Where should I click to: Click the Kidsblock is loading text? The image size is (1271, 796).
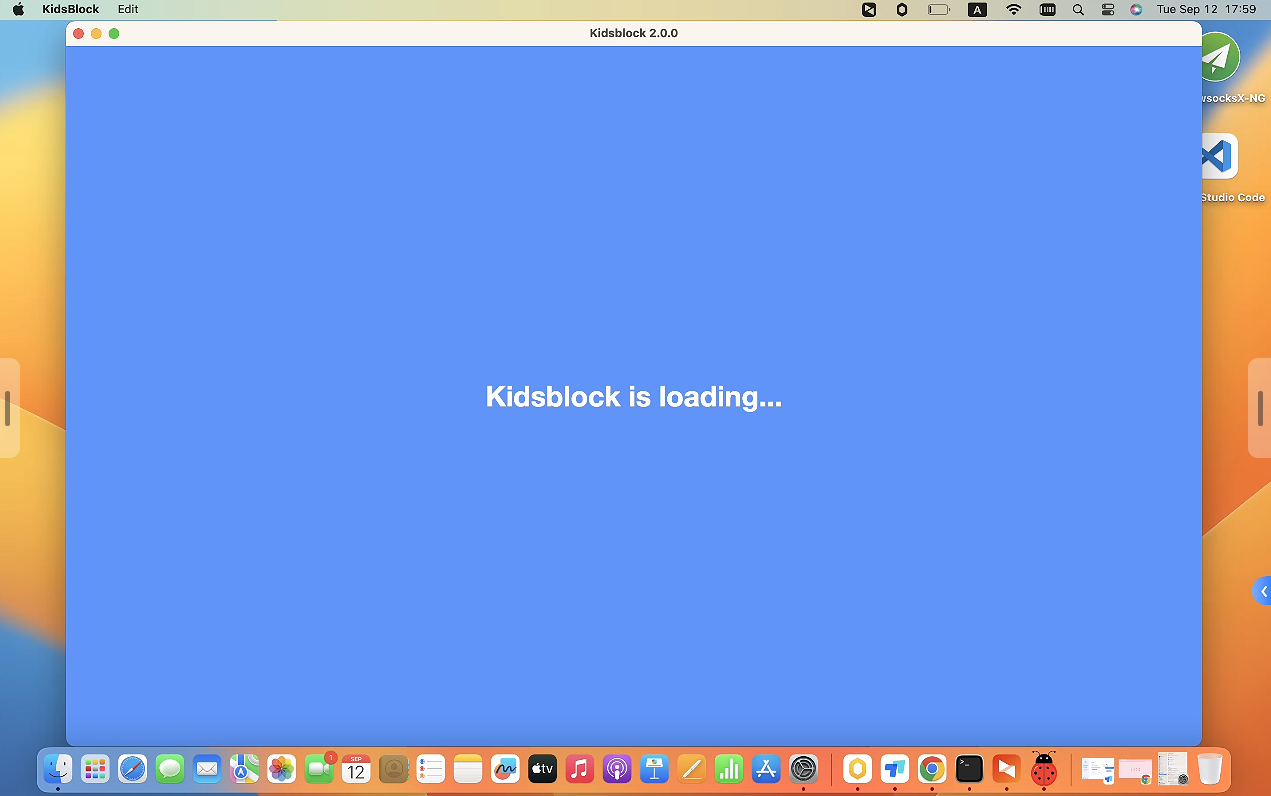(x=634, y=397)
